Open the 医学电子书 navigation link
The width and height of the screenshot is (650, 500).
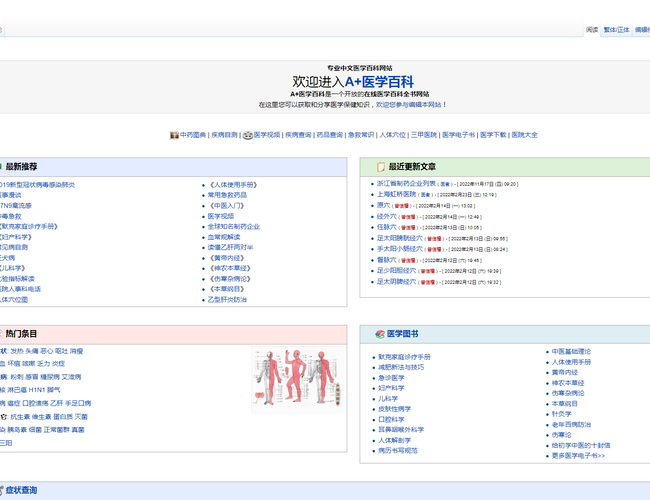tap(459, 134)
